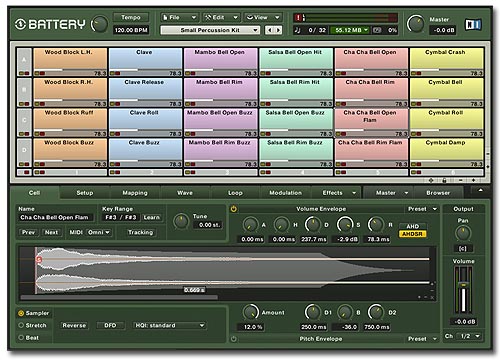Toggle the Reverse button

[74, 325]
